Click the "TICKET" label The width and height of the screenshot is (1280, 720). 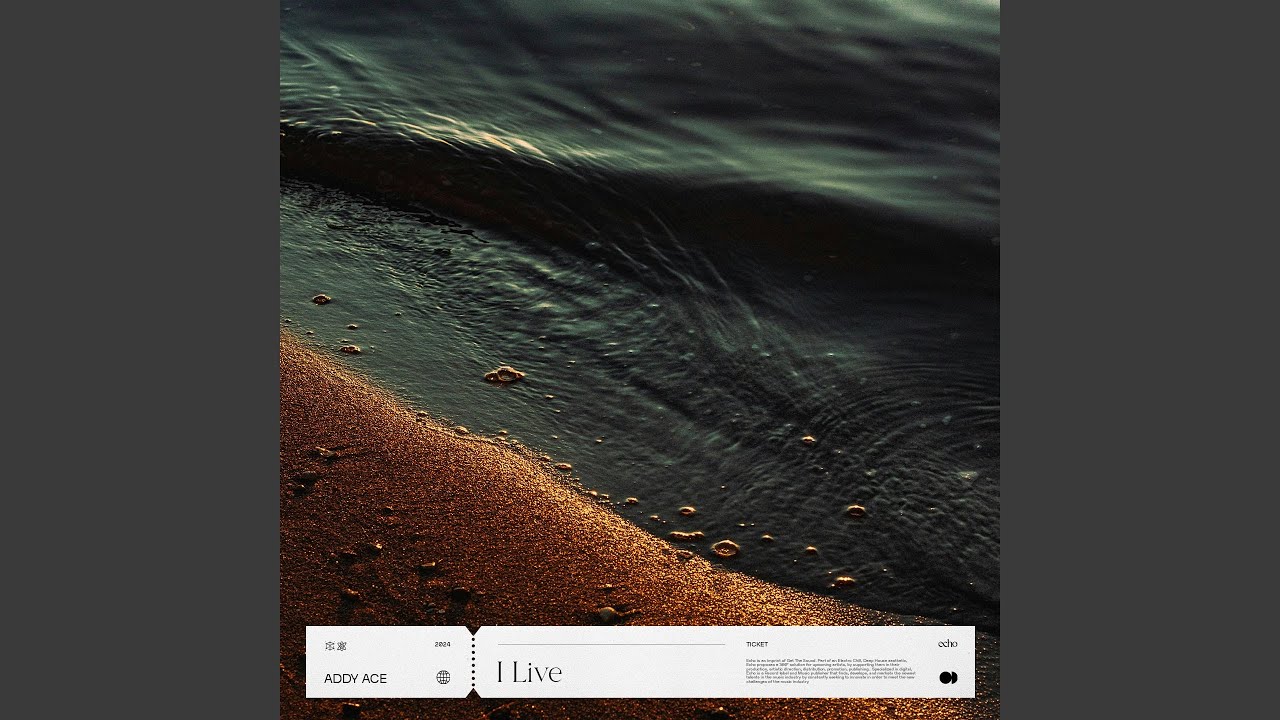[x=757, y=644]
